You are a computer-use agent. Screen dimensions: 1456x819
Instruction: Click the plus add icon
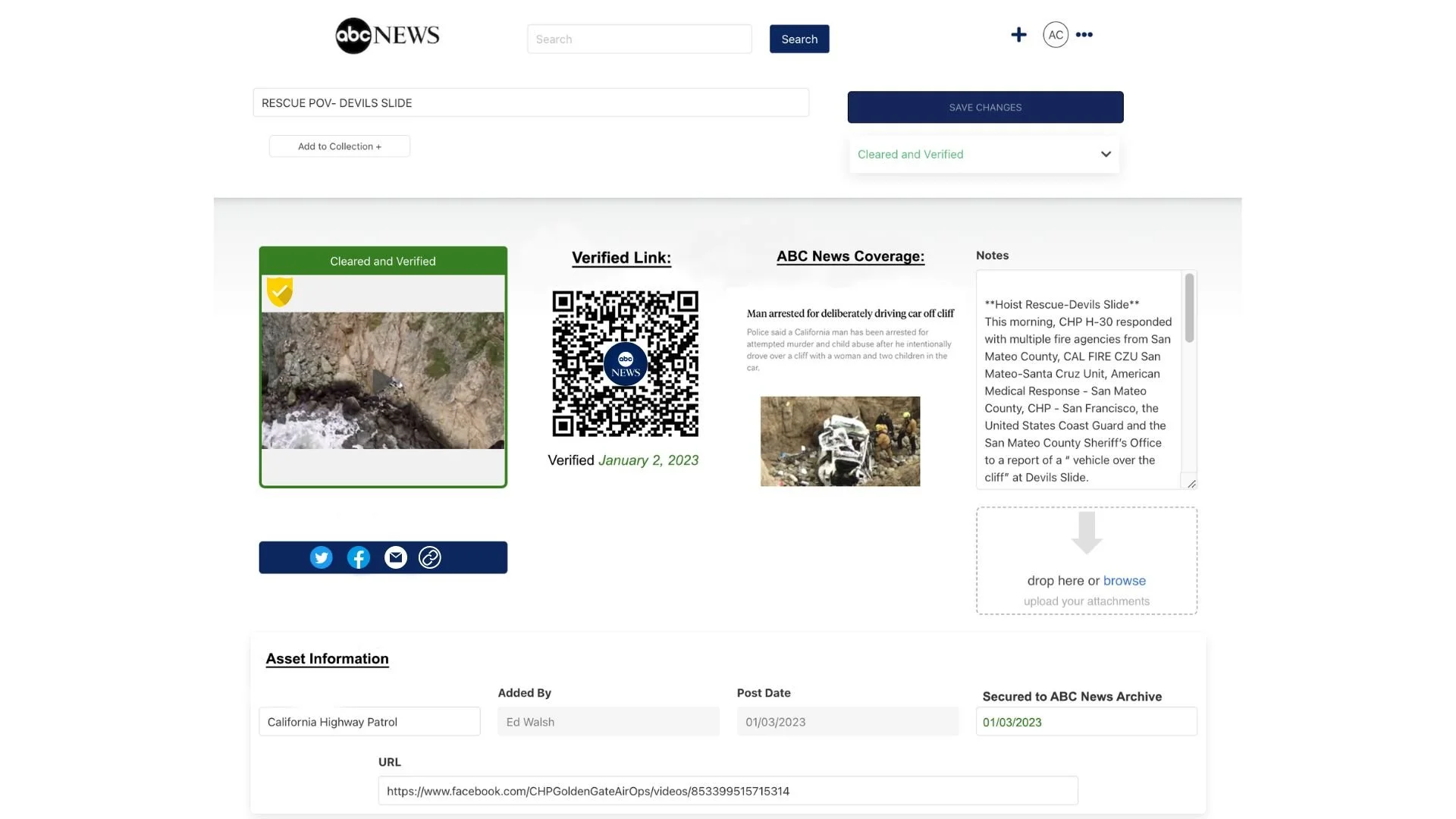tap(1018, 35)
